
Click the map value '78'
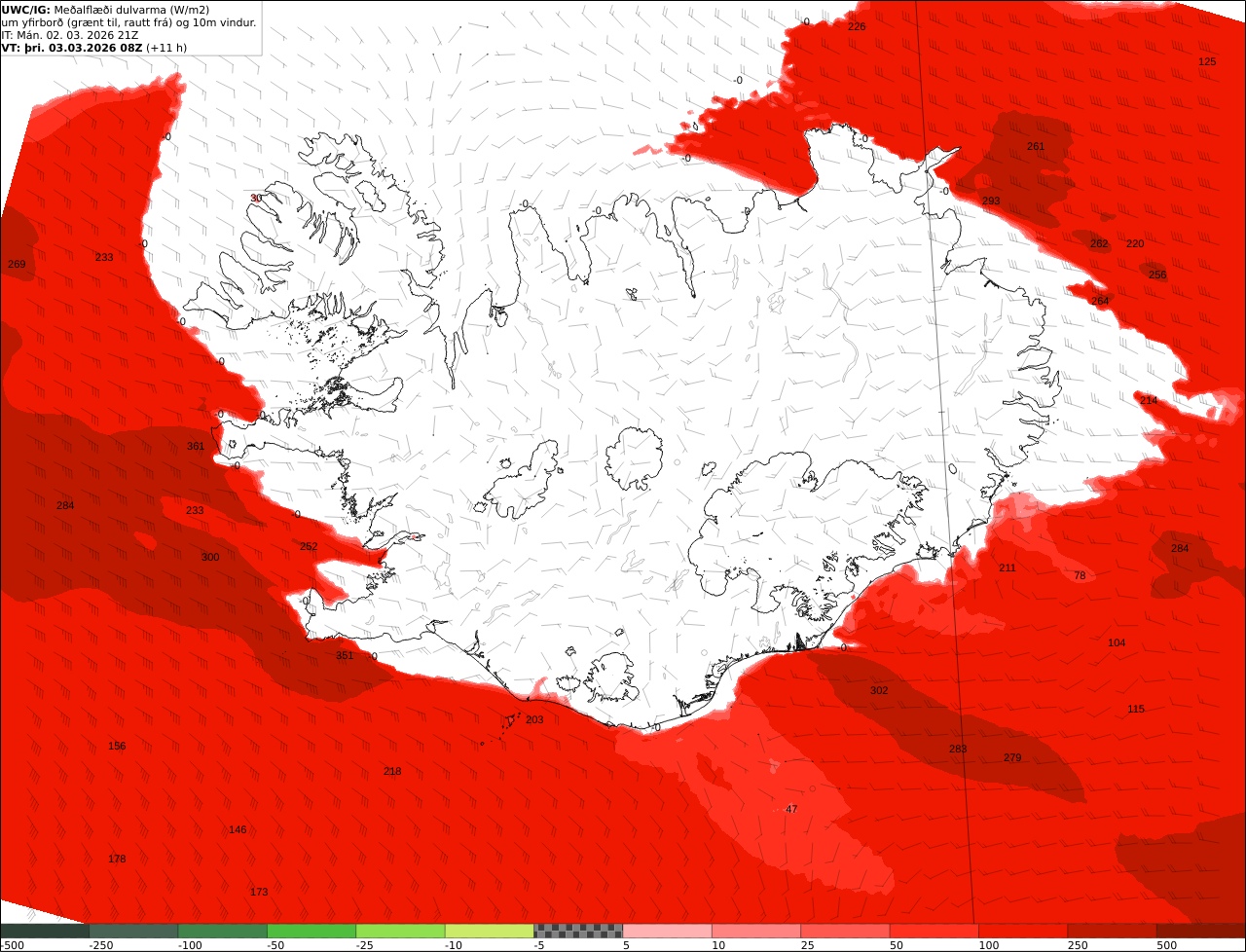1080,575
